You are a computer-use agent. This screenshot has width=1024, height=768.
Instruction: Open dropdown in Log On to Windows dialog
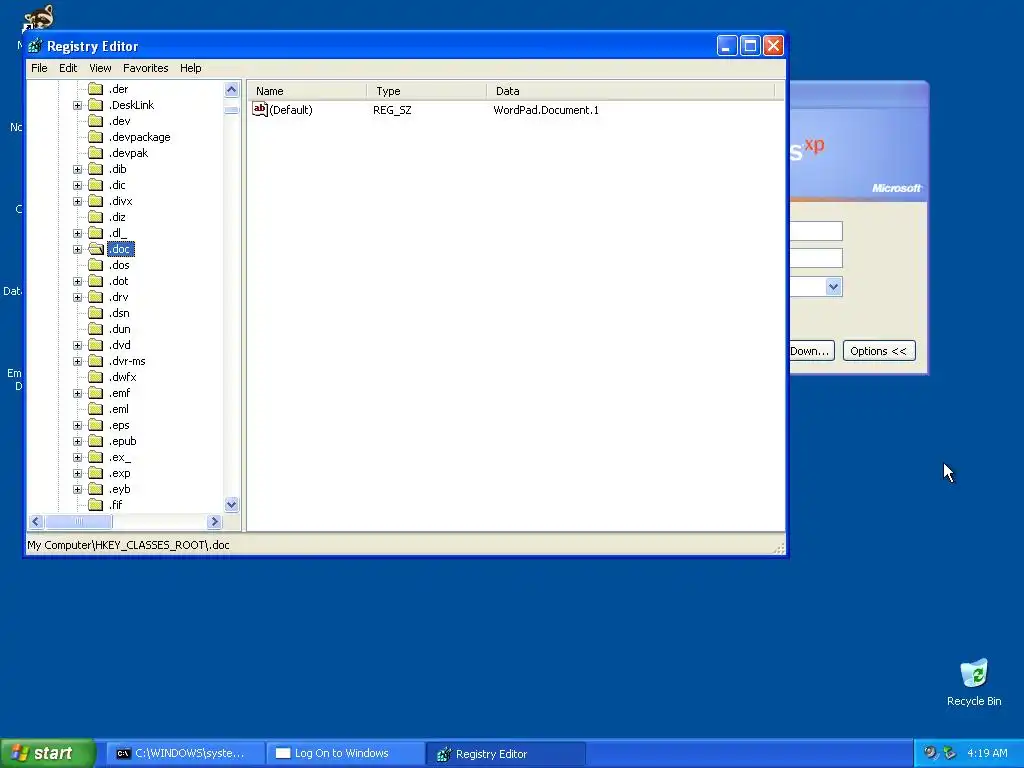(x=833, y=287)
